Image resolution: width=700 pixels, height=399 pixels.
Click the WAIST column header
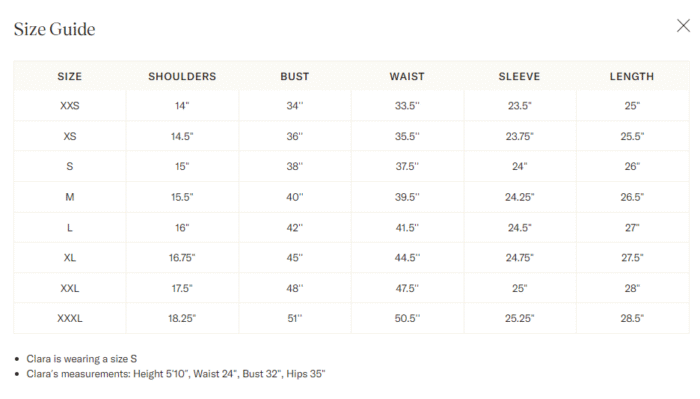(x=407, y=76)
